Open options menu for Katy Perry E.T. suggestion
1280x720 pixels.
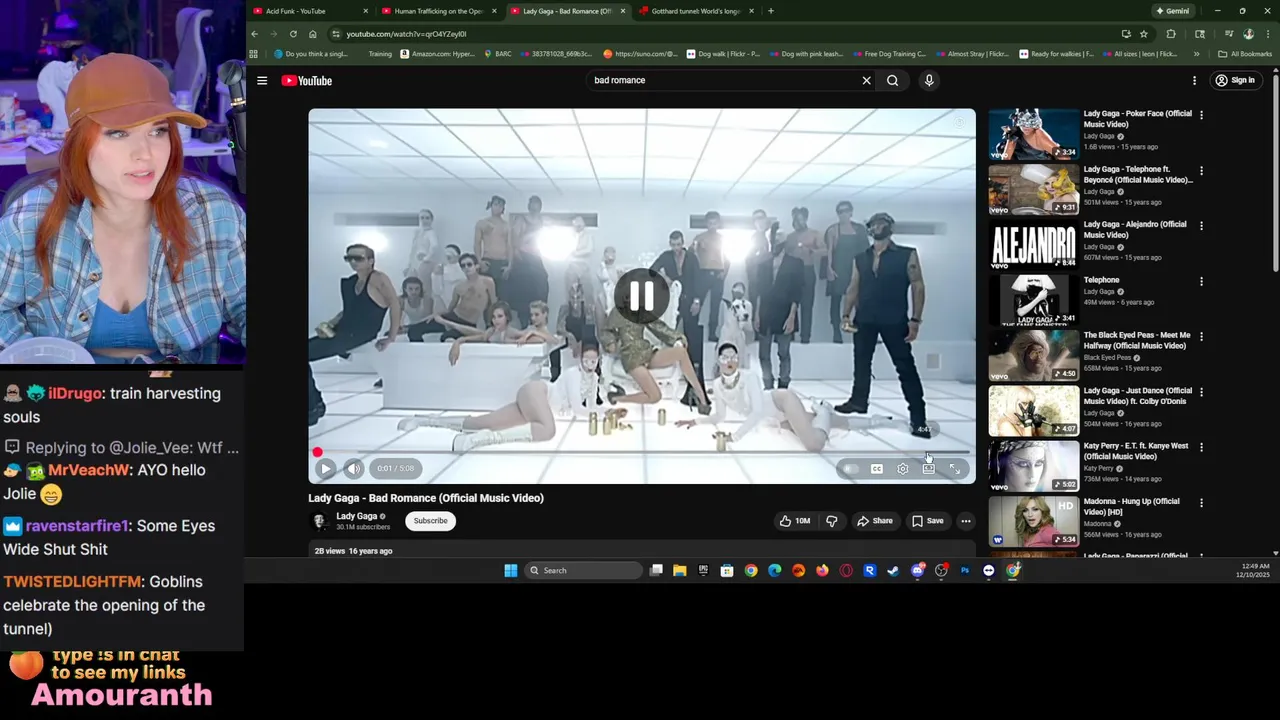coord(1201,447)
